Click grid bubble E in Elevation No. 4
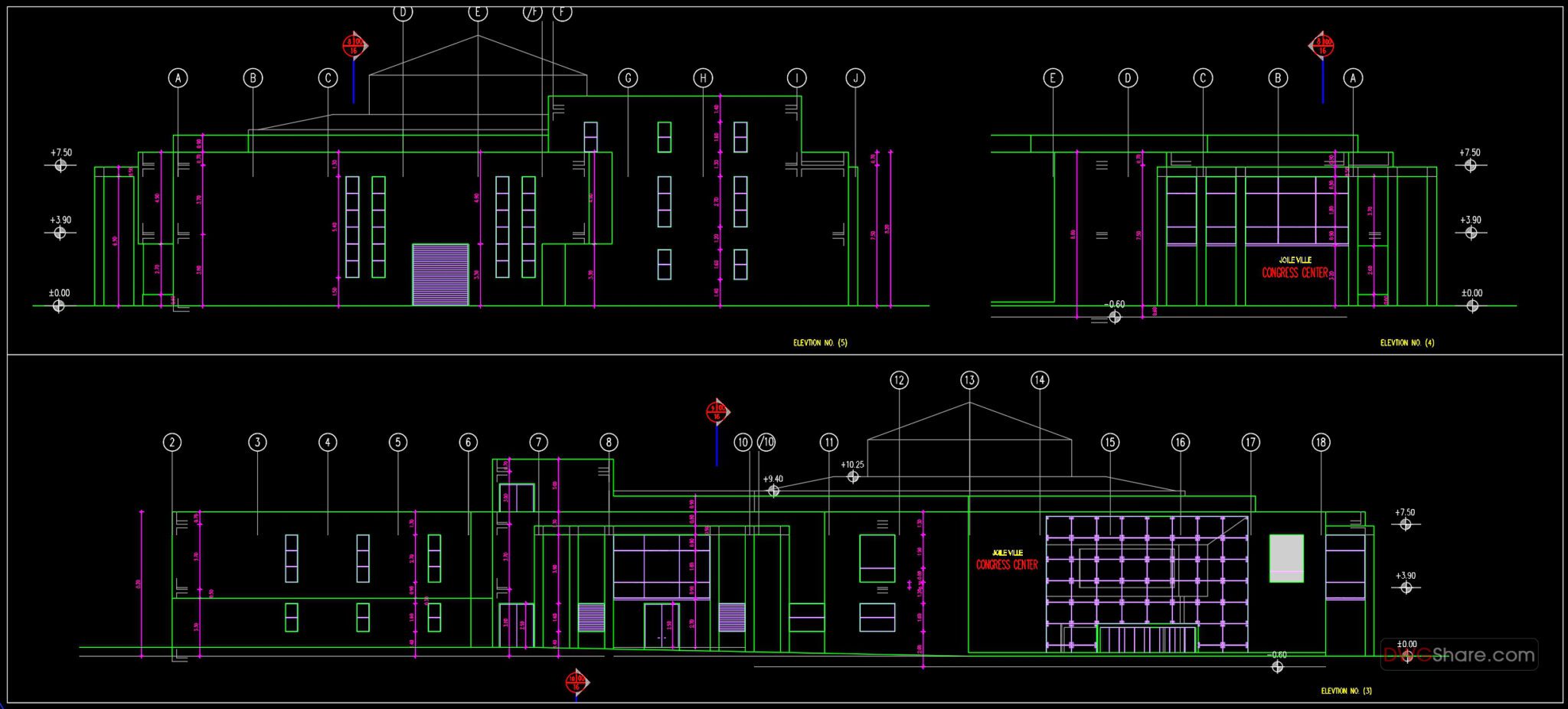 (x=1054, y=77)
